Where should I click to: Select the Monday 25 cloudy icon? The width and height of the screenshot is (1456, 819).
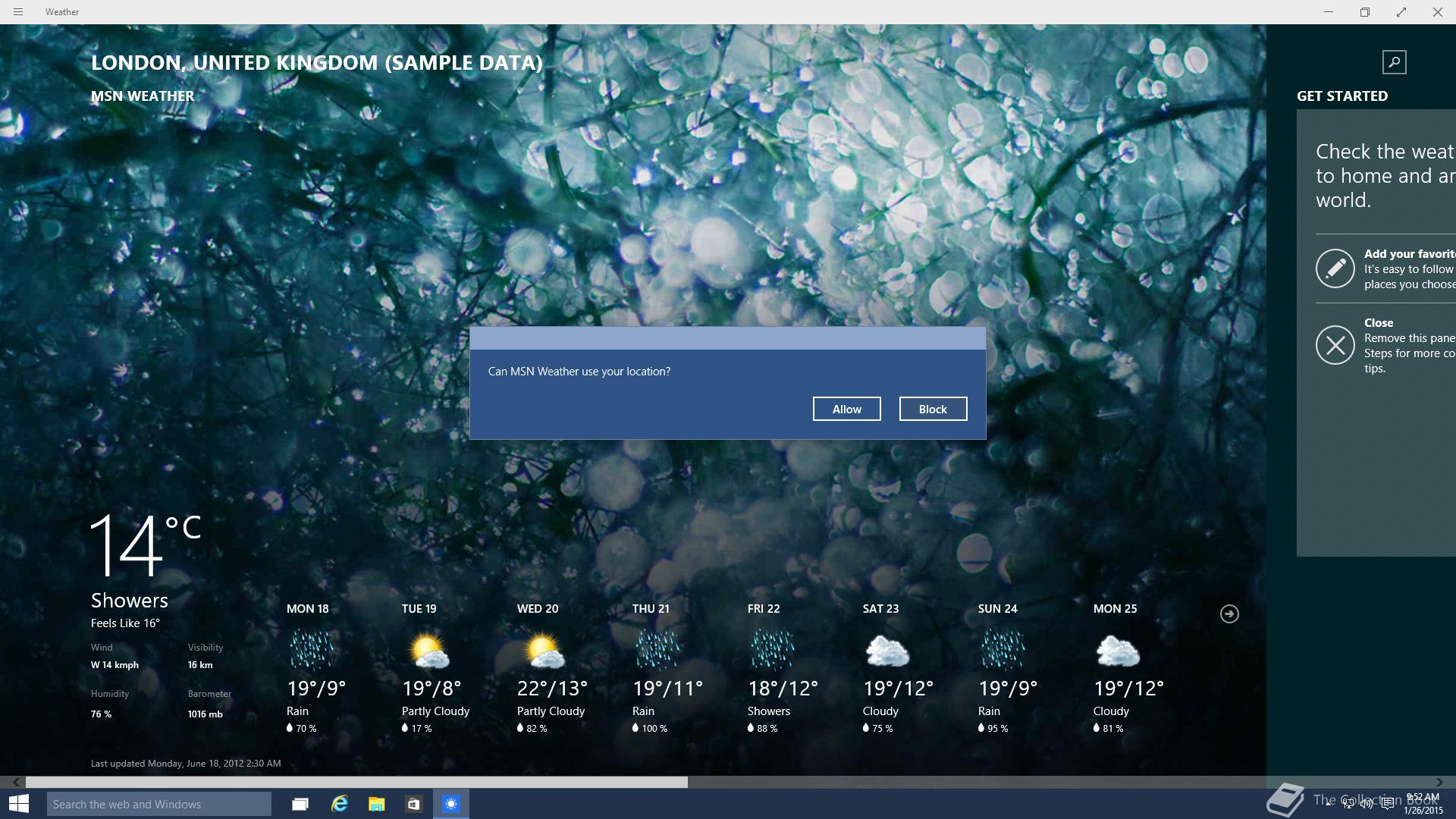(1118, 651)
